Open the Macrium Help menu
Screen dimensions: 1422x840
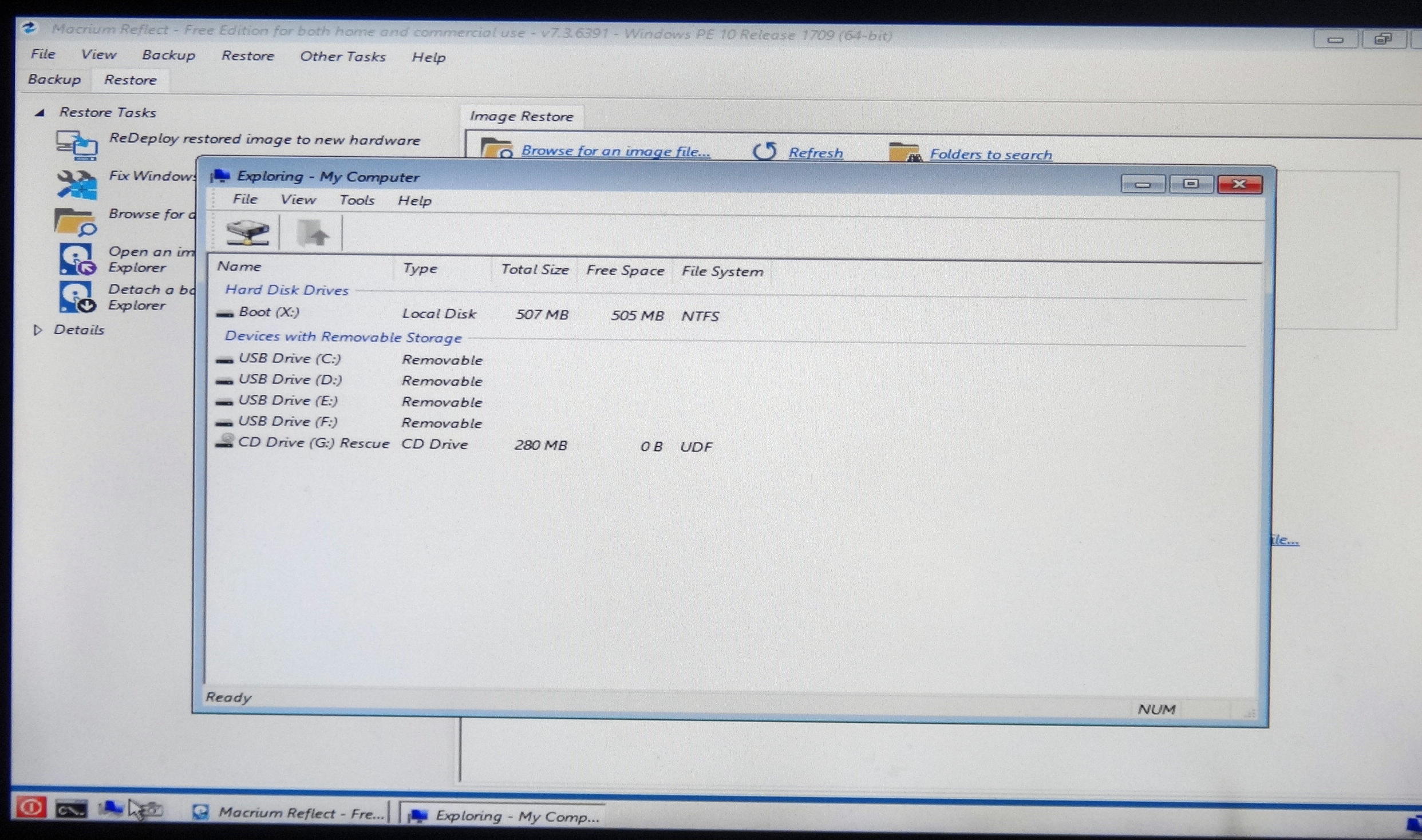[x=428, y=57]
